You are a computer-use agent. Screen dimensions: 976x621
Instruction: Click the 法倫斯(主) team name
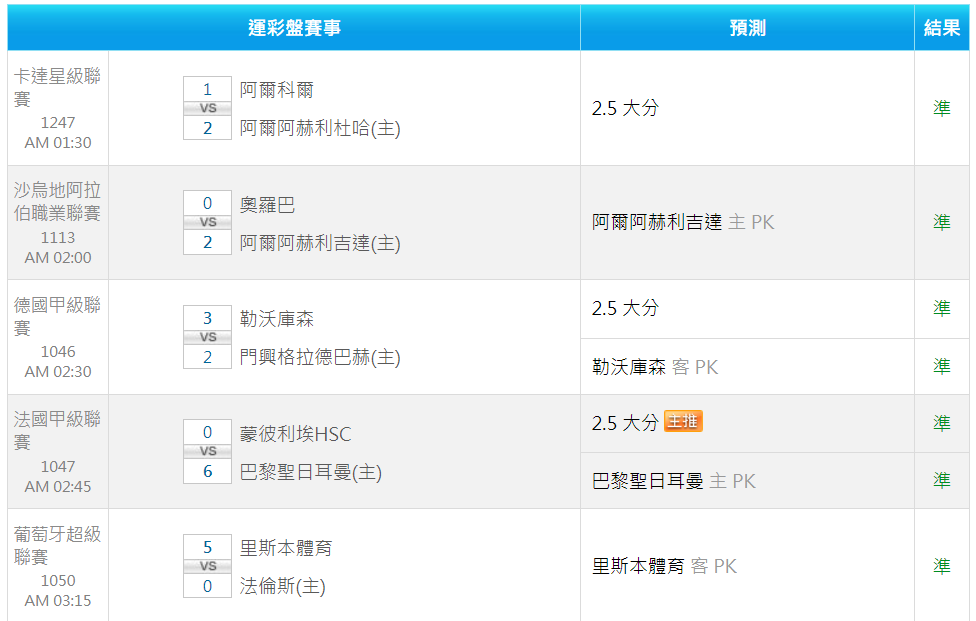click(x=283, y=586)
